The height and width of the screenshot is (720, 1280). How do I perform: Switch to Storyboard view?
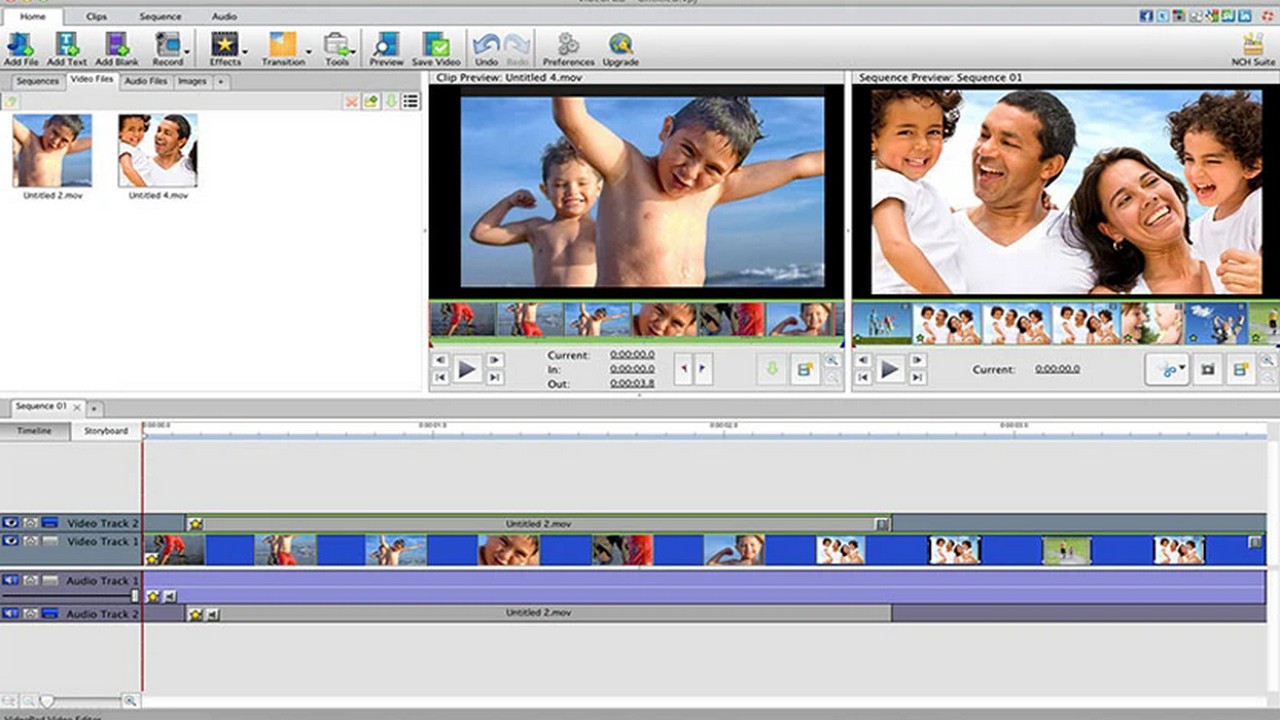click(x=106, y=431)
